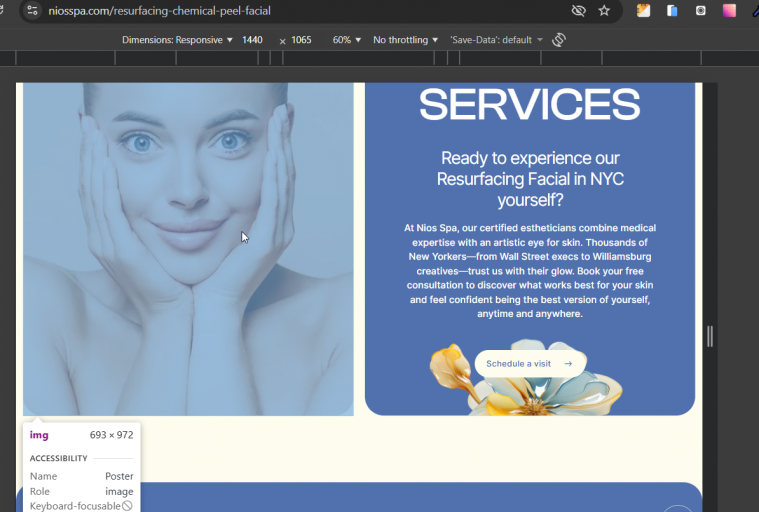Screen dimensions: 759x512
Task: Click the Role row value image
Action: tap(119, 491)
